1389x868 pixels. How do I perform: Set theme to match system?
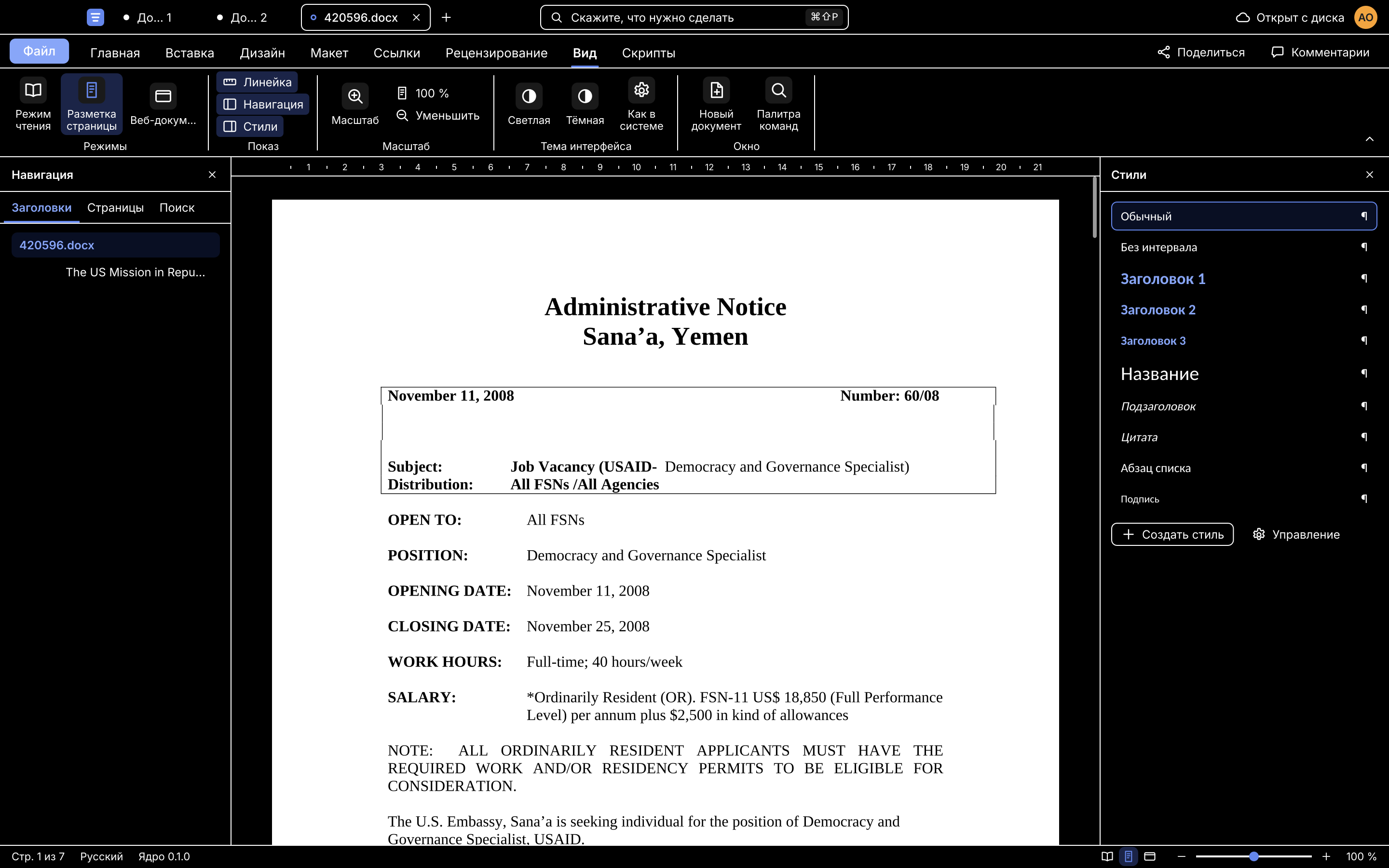[641, 104]
